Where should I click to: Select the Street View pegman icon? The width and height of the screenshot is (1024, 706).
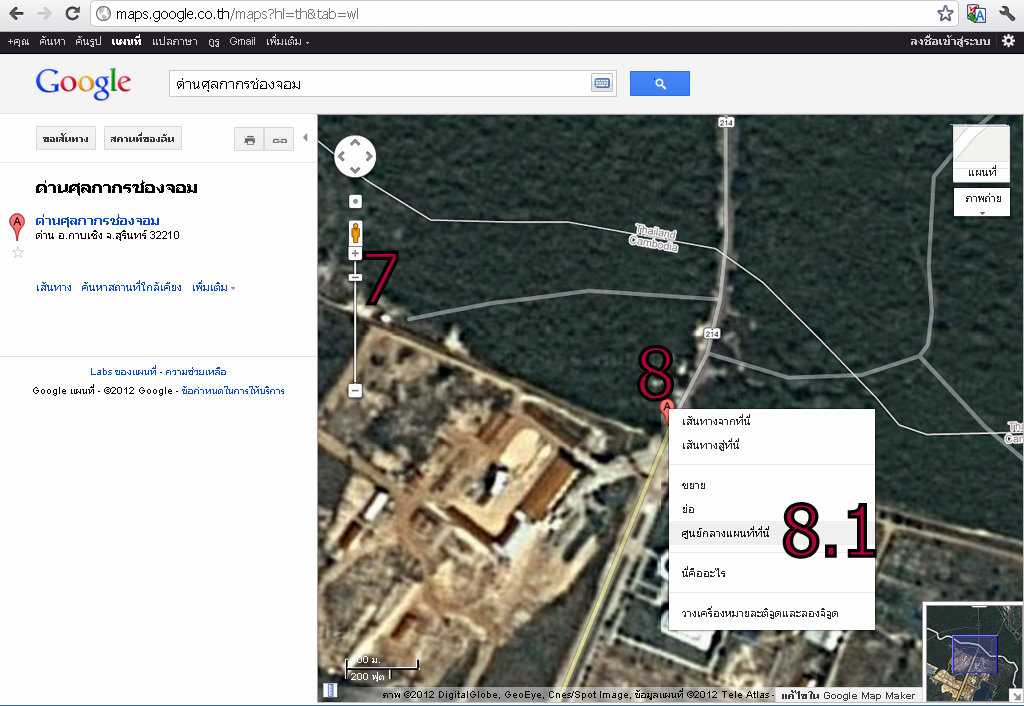point(355,233)
